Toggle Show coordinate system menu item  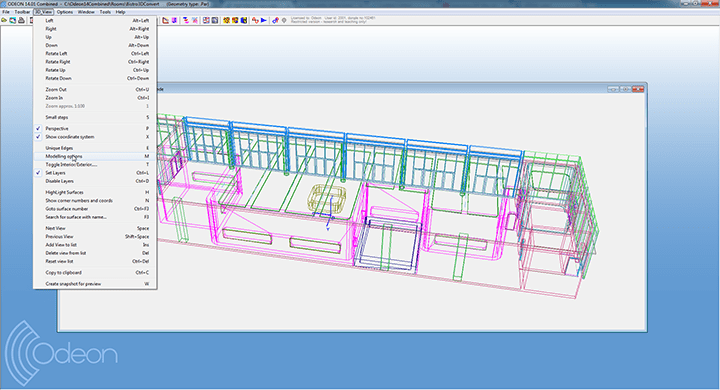tap(95, 137)
